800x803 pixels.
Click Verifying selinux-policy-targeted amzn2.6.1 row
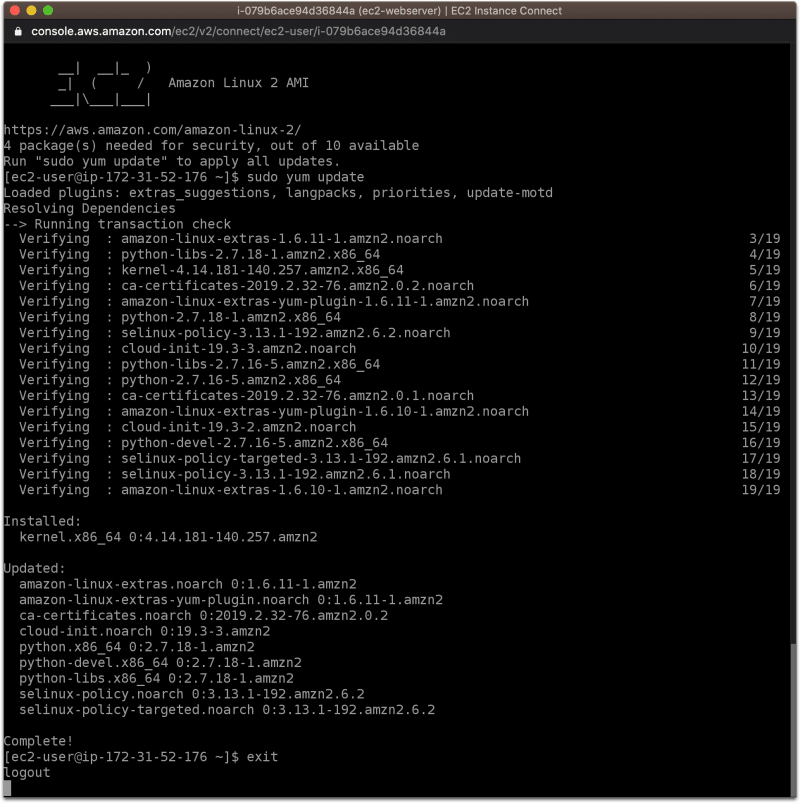399,458
